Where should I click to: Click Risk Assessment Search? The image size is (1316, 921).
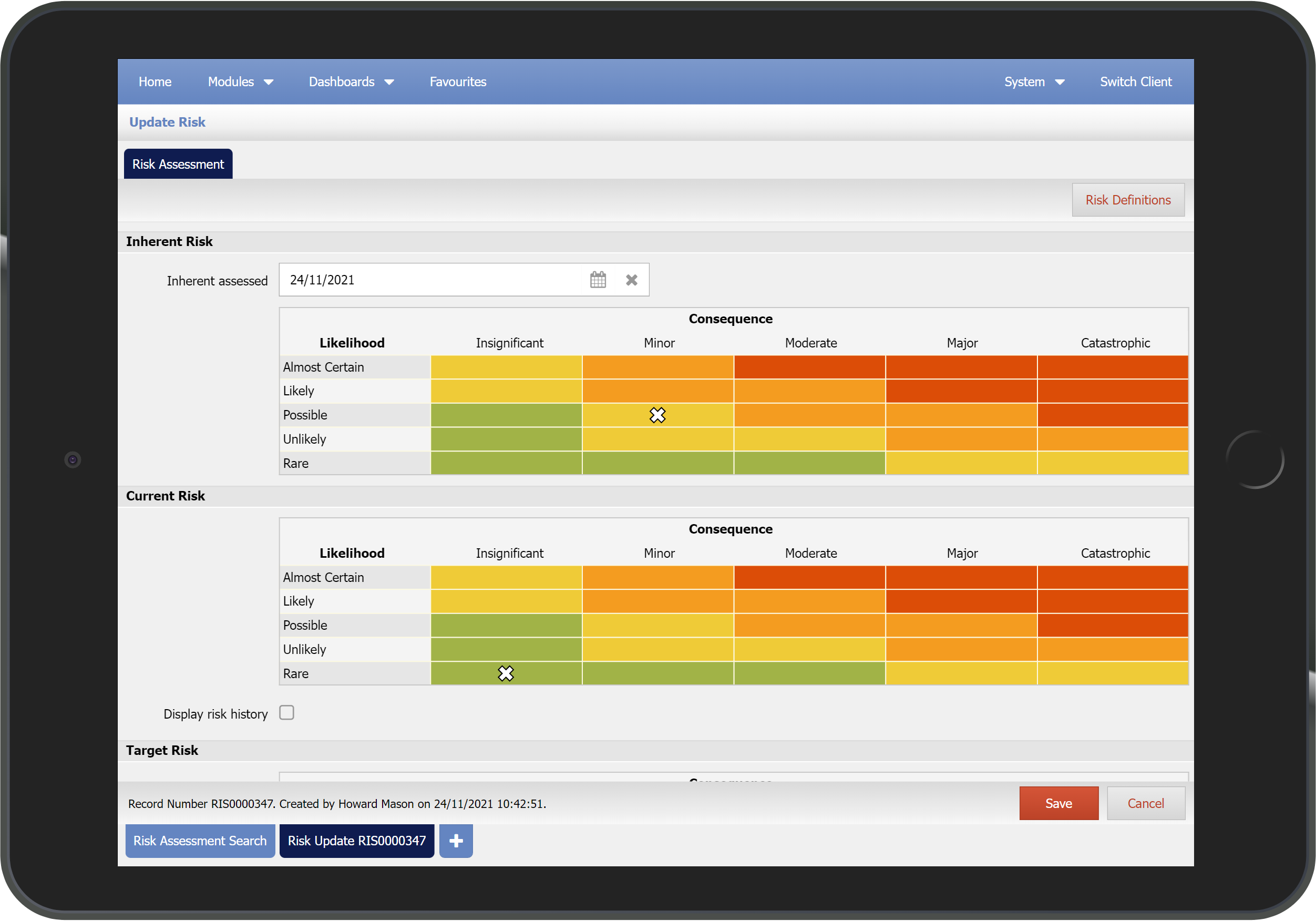200,841
